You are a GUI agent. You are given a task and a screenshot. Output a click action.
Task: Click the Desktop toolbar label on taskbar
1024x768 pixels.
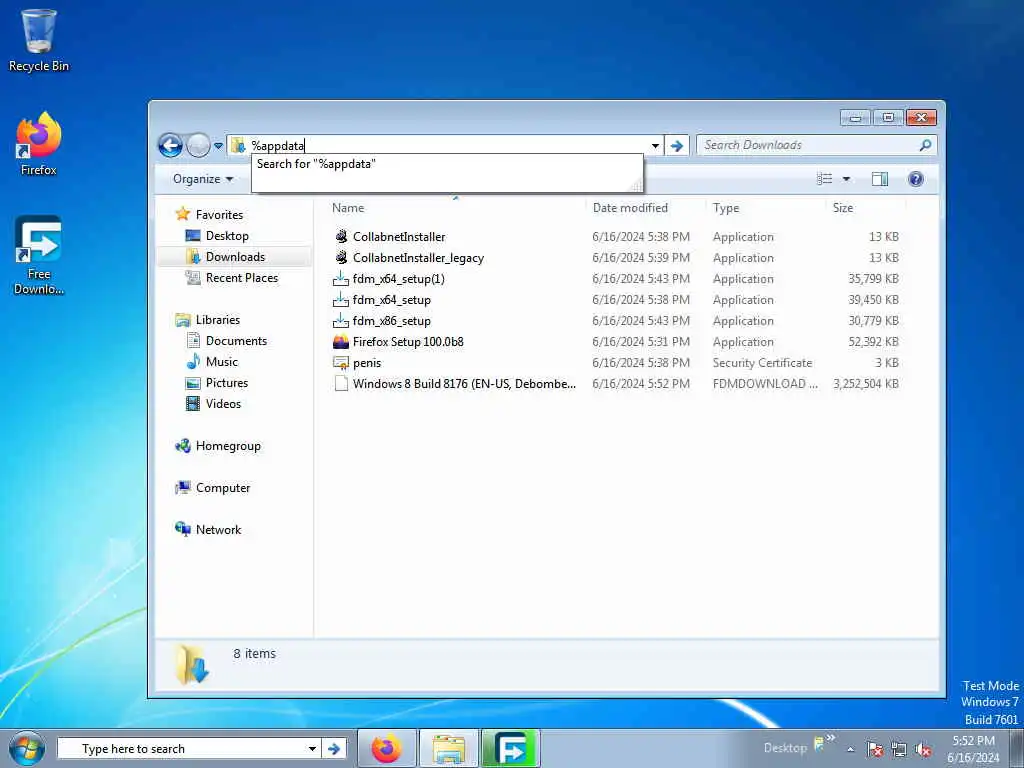point(785,748)
